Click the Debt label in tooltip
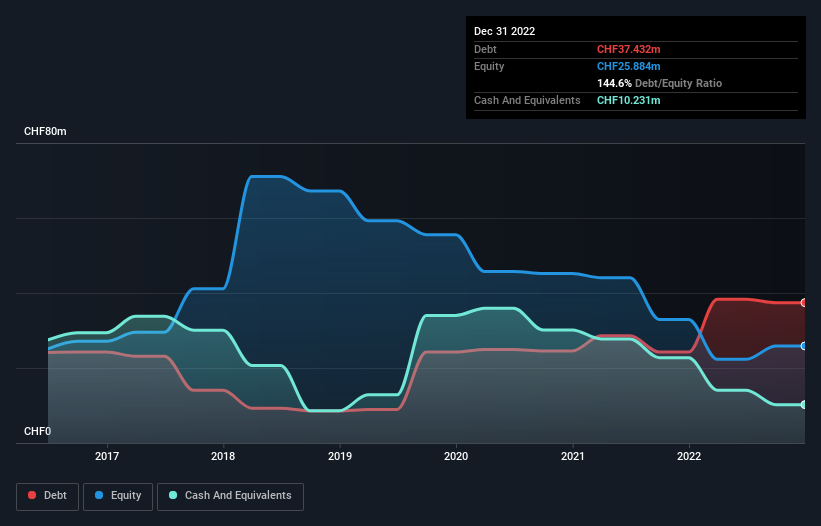821x526 pixels. (485, 49)
